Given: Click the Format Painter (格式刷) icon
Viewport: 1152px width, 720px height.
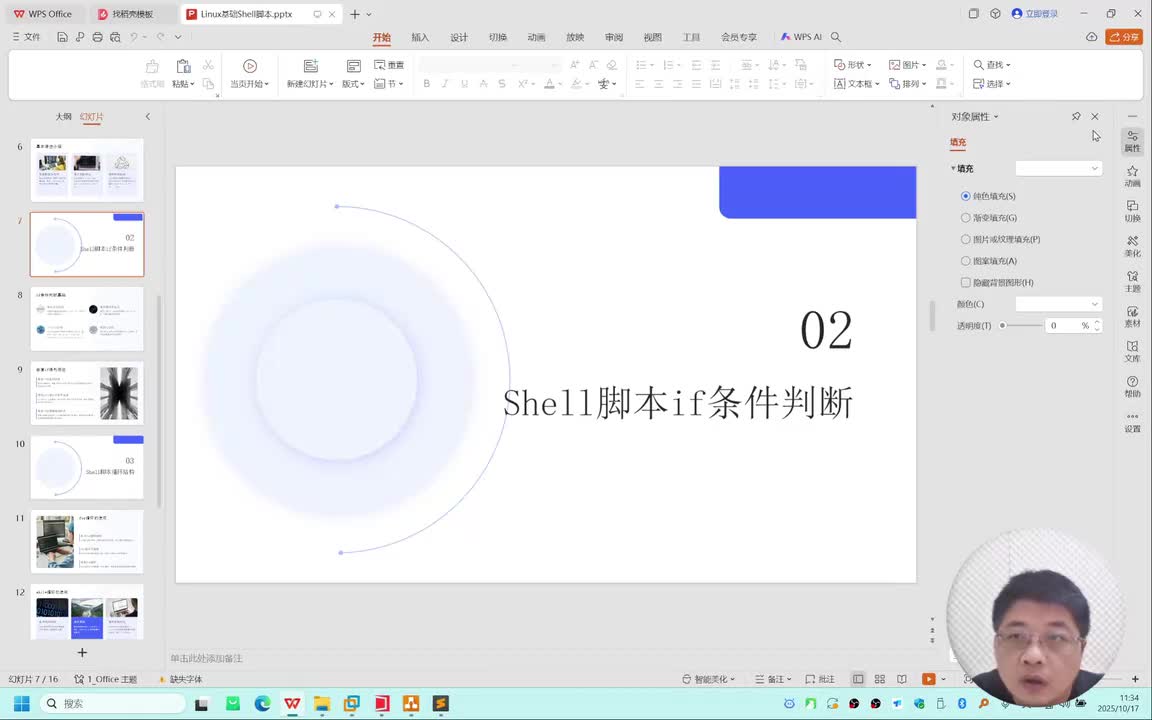Looking at the screenshot, I should [152, 66].
